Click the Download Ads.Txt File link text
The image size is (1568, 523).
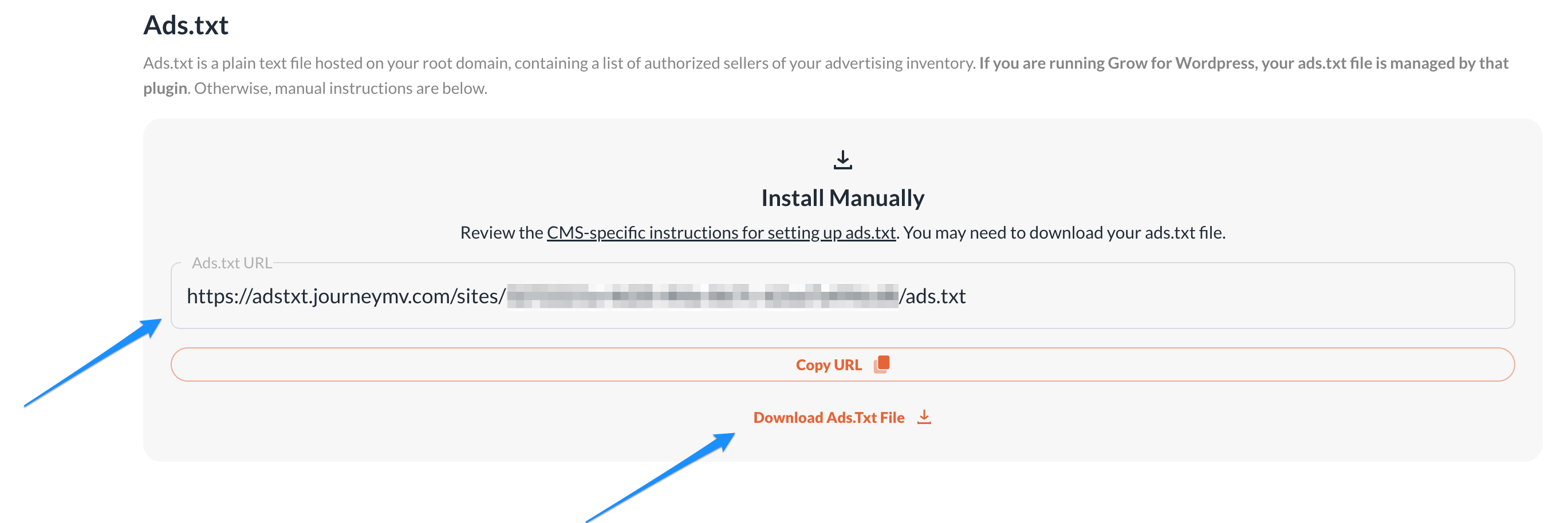829,418
